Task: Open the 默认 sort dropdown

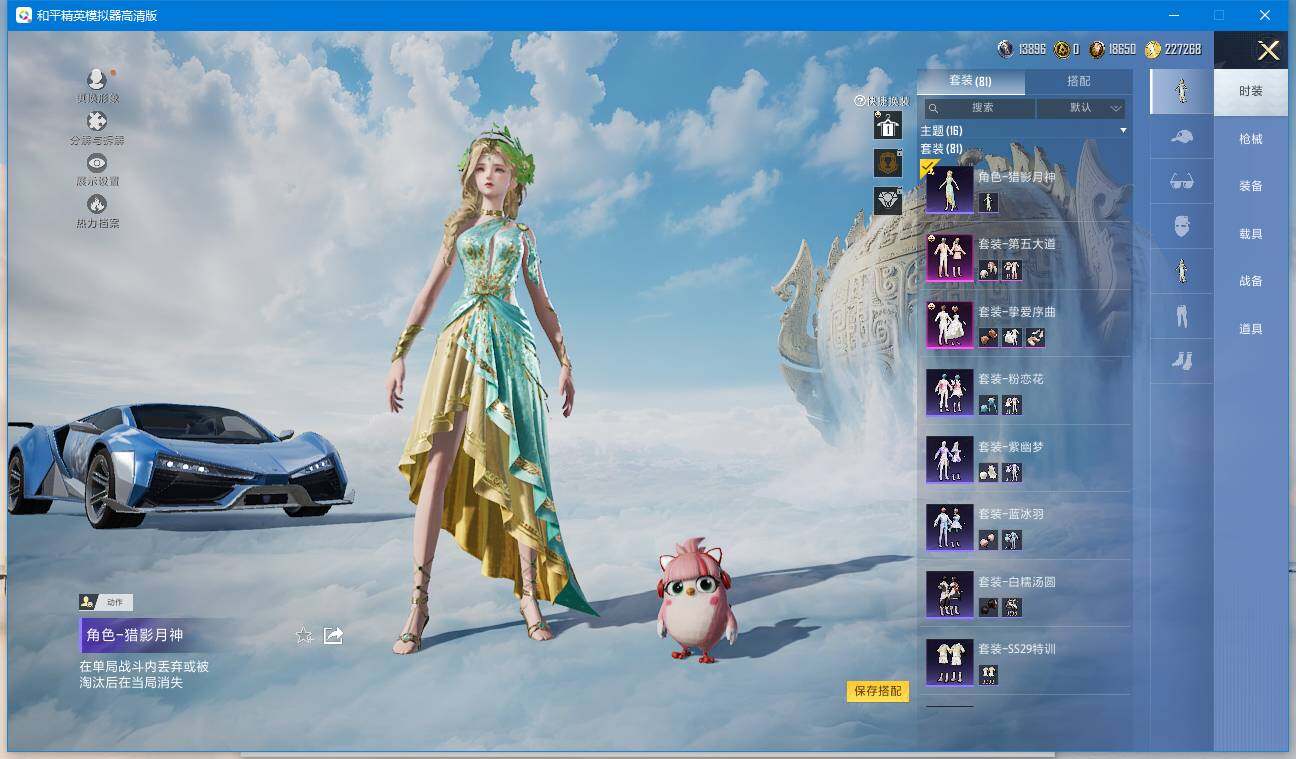Action: click(1082, 108)
